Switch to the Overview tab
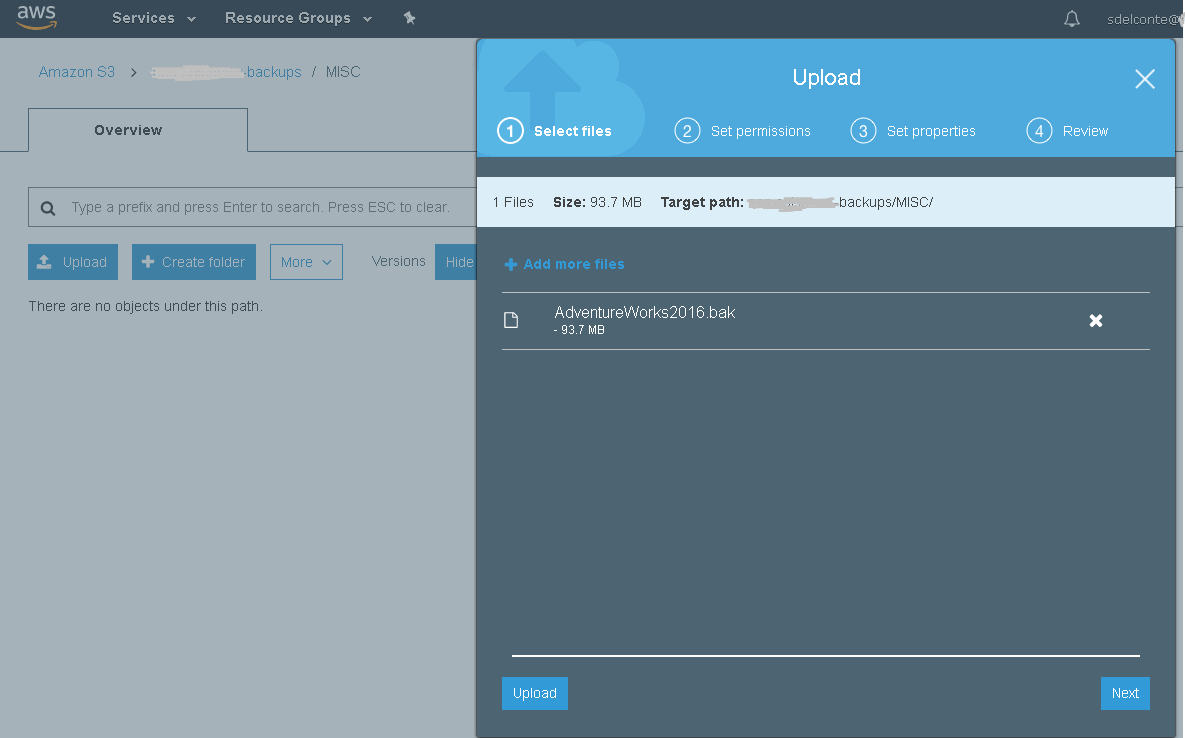Image resolution: width=1185 pixels, height=738 pixels. (x=138, y=130)
